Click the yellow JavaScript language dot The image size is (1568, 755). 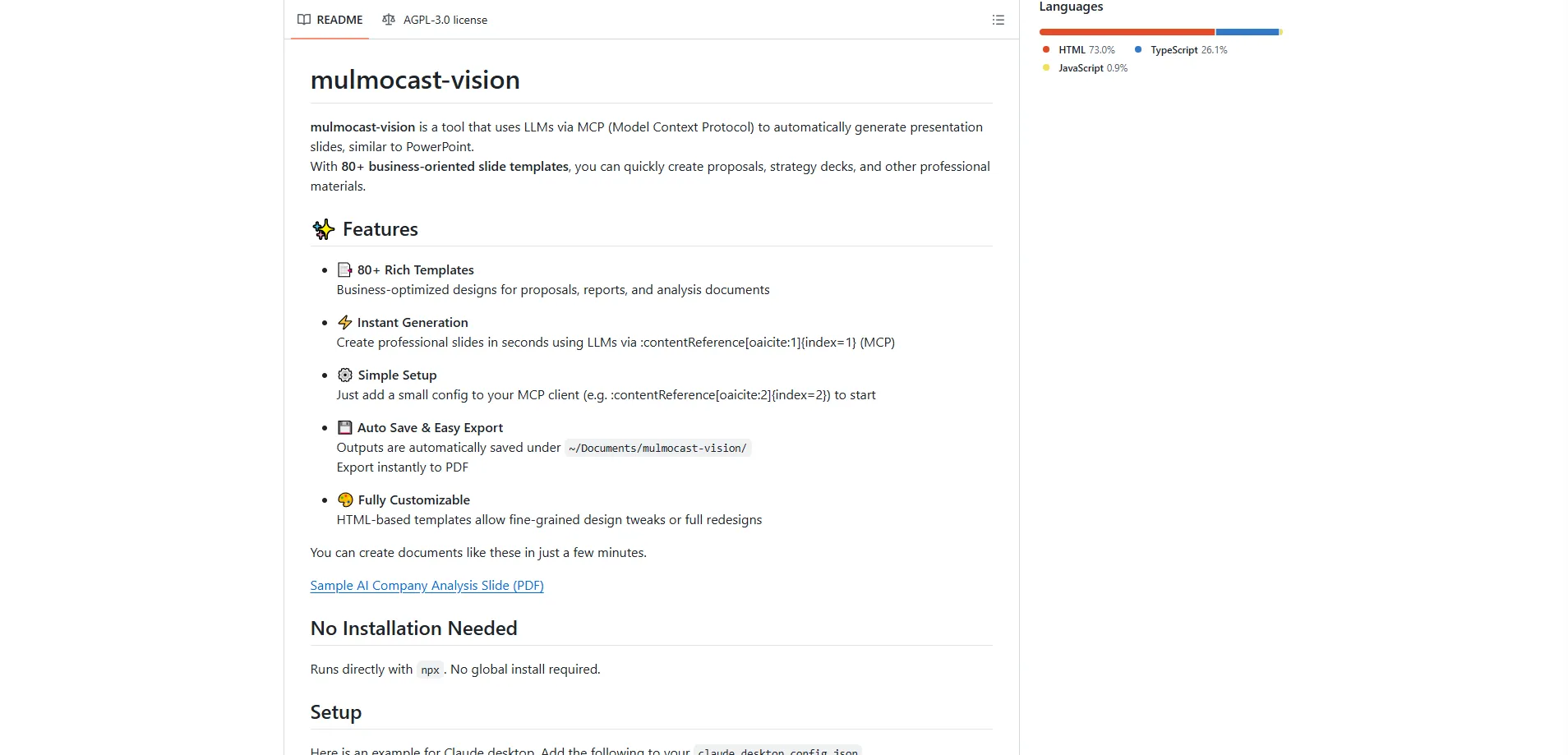1044,68
